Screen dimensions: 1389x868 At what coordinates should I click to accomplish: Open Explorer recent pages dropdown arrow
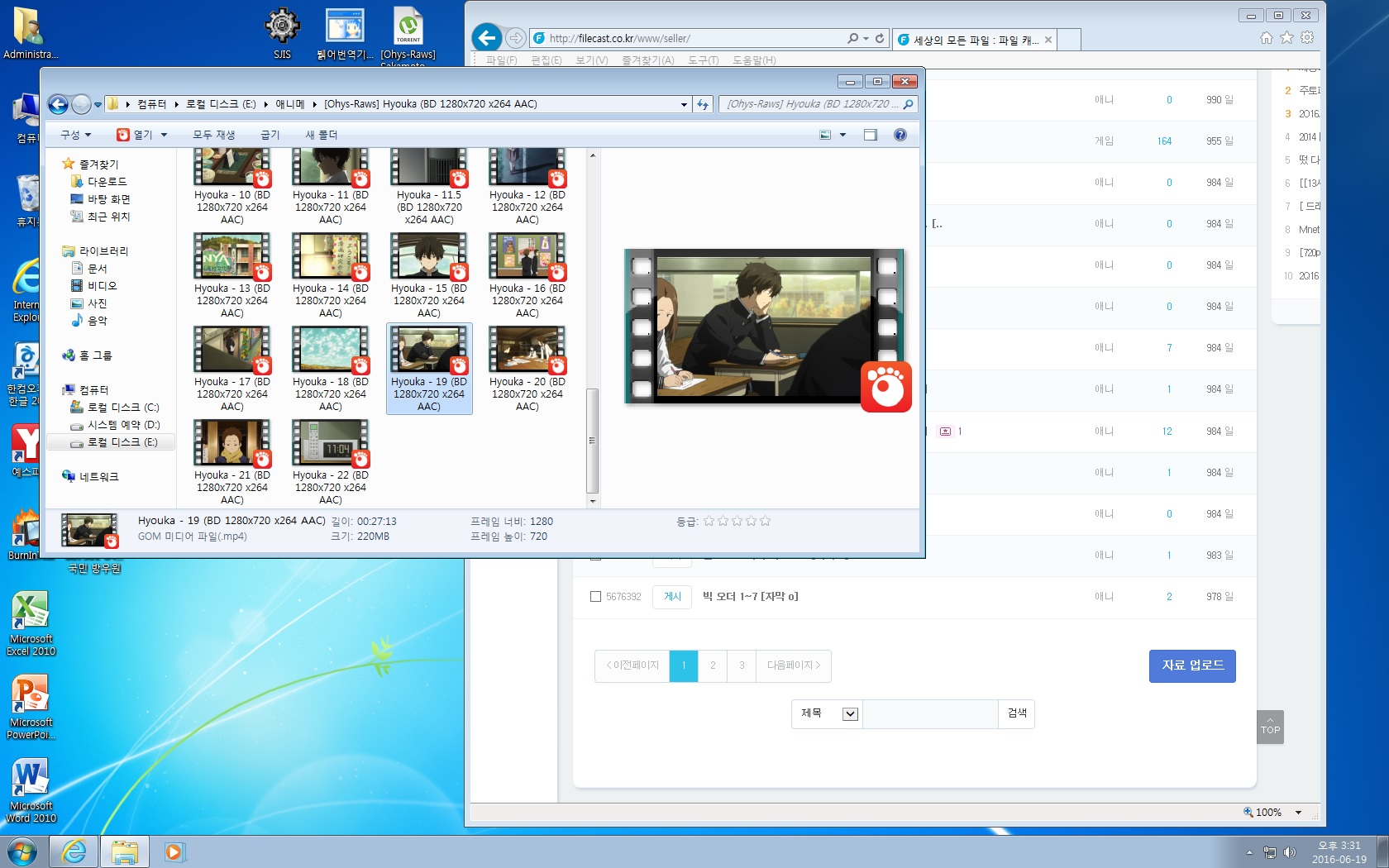(98, 105)
